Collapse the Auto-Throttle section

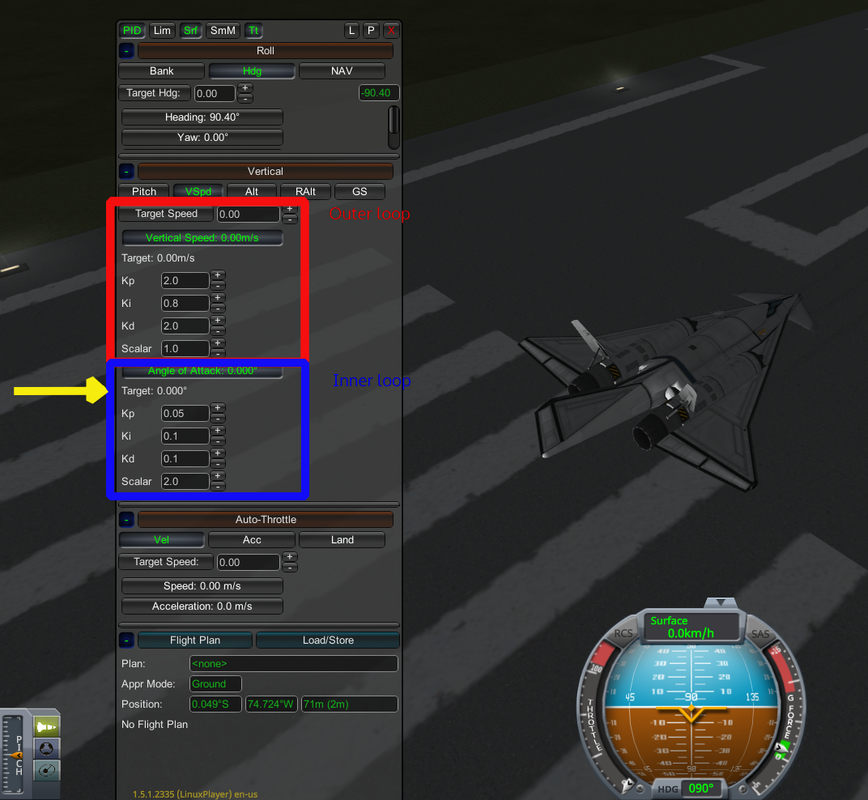126,520
